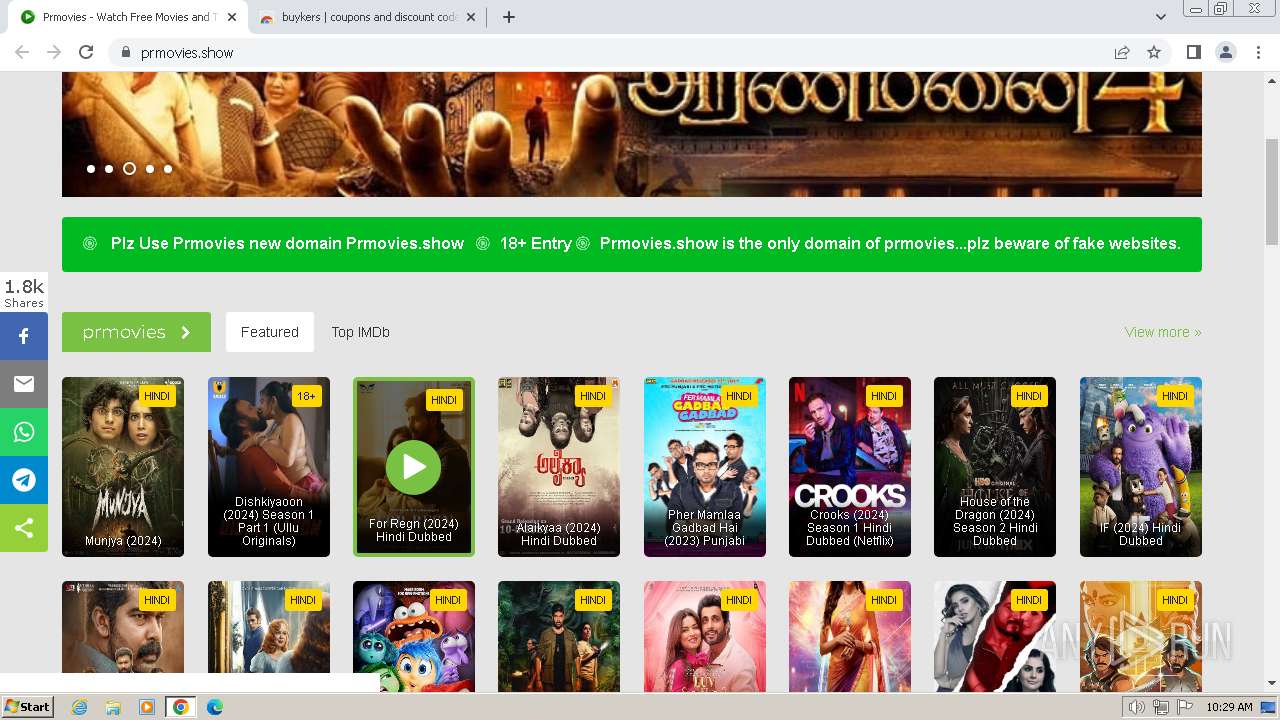The height and width of the screenshot is (720, 1280).
Task: Click the green prmovies section button
Action: click(136, 332)
